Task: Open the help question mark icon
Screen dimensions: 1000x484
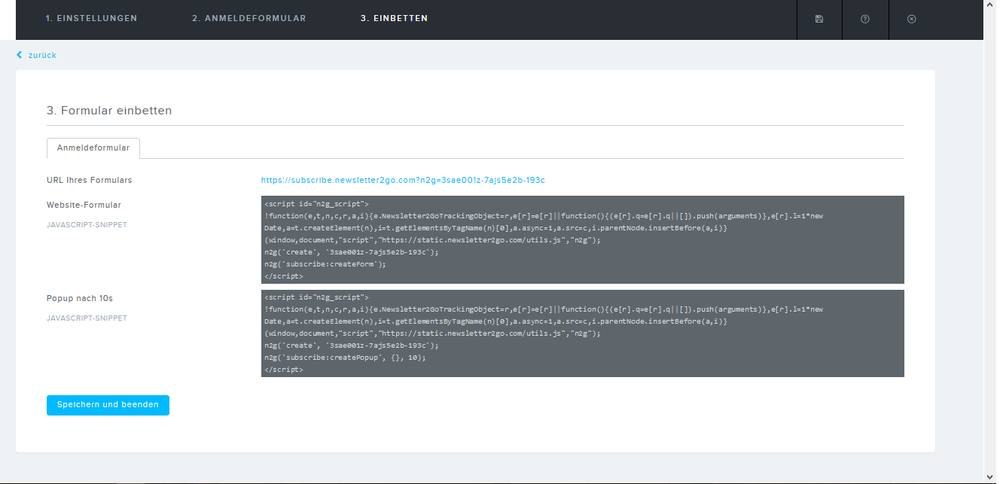Action: pyautogui.click(x=865, y=19)
